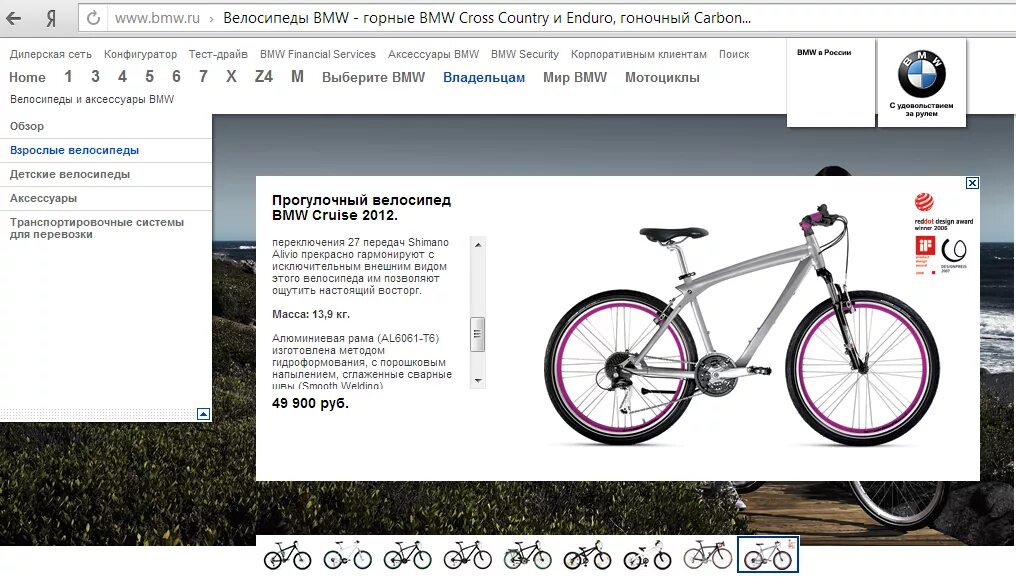Open Выберите BMW menu
The width and height of the screenshot is (1016, 579).
point(373,78)
